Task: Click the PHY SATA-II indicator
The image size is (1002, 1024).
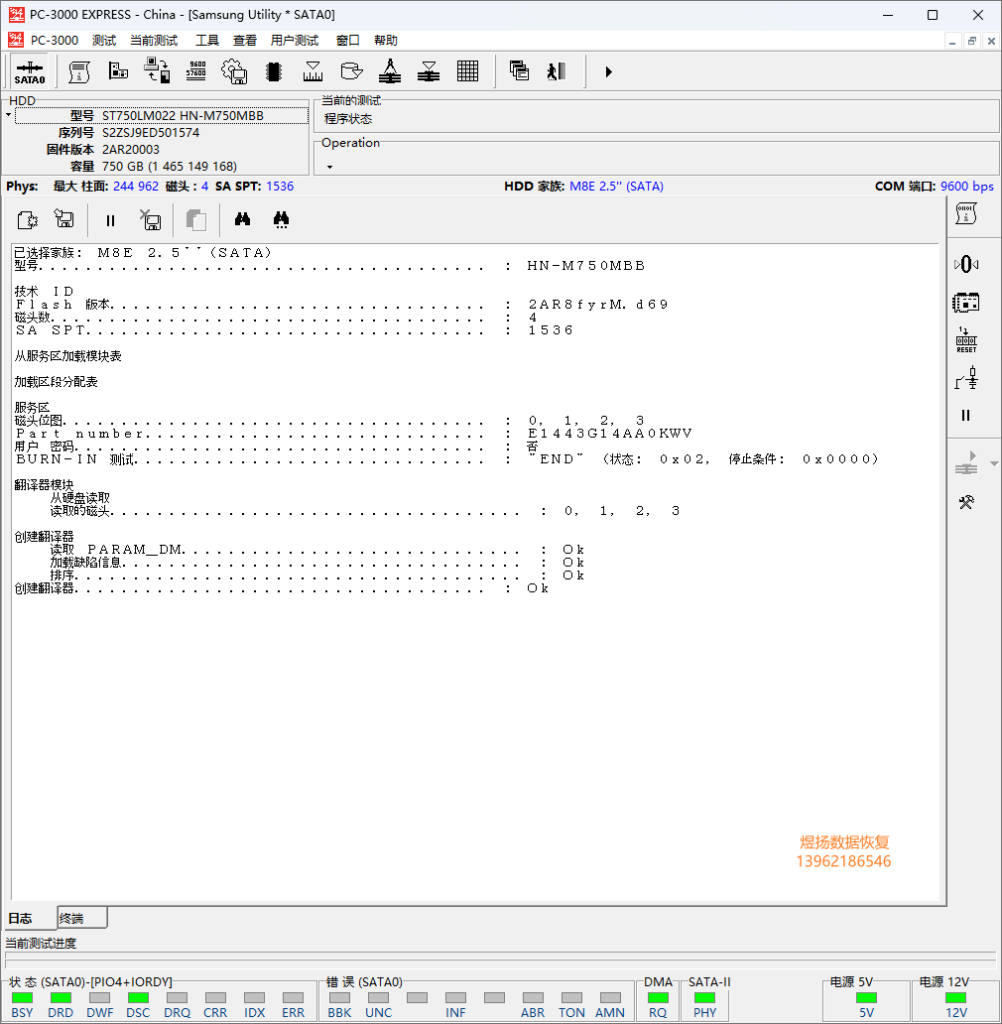Action: (704, 998)
